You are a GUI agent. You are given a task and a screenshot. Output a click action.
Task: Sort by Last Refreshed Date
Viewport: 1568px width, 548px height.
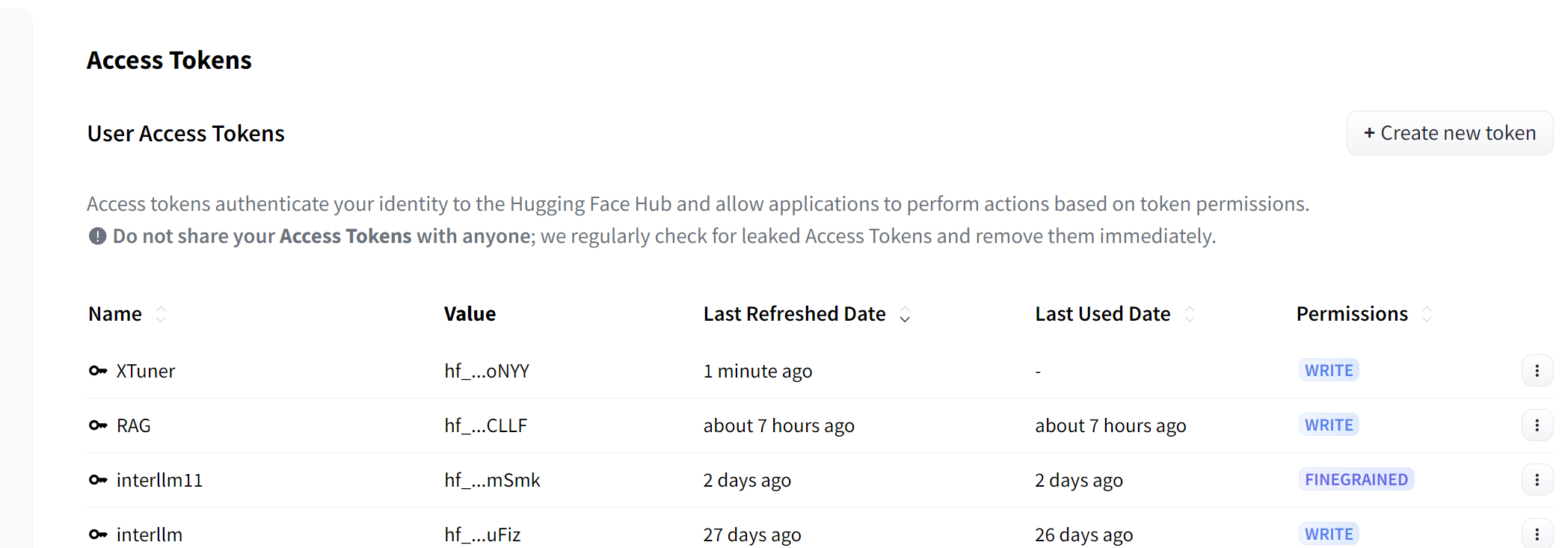point(905,314)
